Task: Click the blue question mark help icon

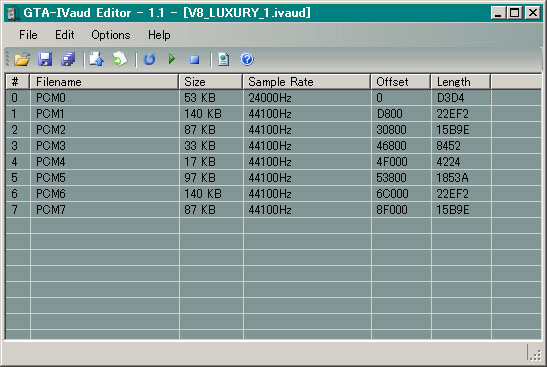Action: click(247, 59)
